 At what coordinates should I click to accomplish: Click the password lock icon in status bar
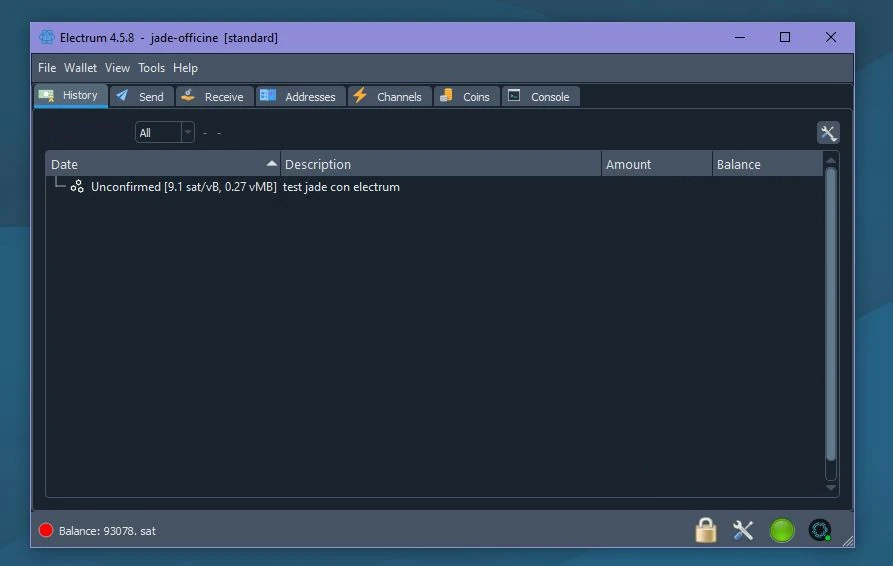tap(706, 530)
